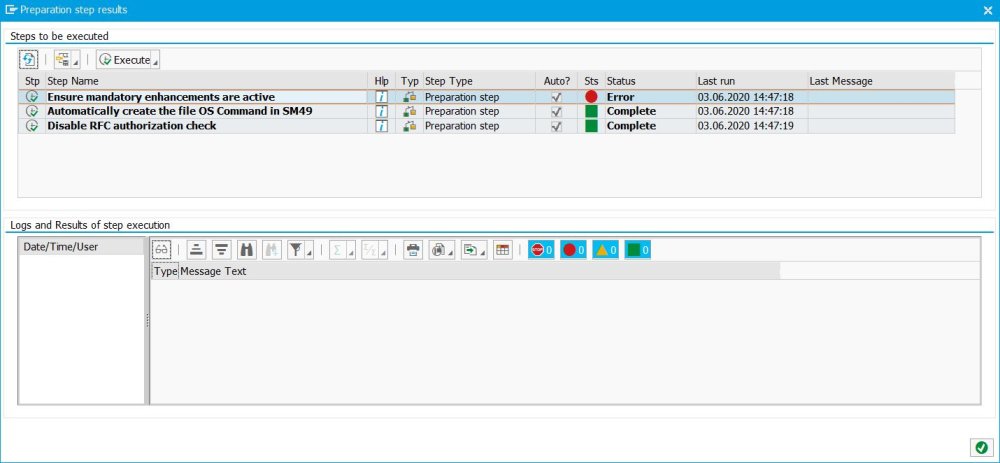Click the hierarchy layout icon in top toolbar
The height and width of the screenshot is (463, 1000).
pos(62,59)
